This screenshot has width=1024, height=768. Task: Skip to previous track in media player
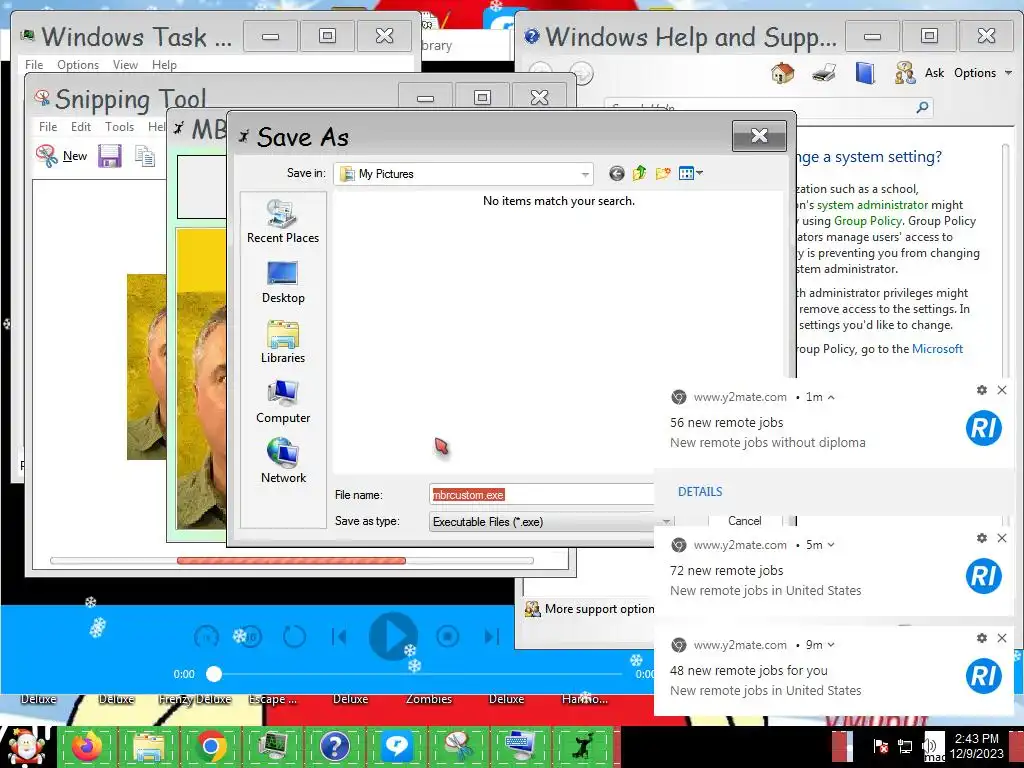339,636
